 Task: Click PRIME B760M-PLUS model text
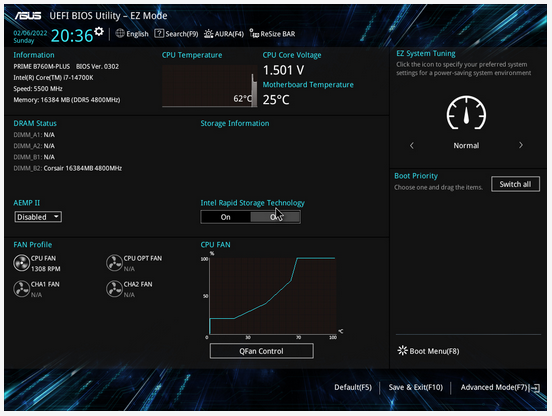pyautogui.click(x=42, y=67)
